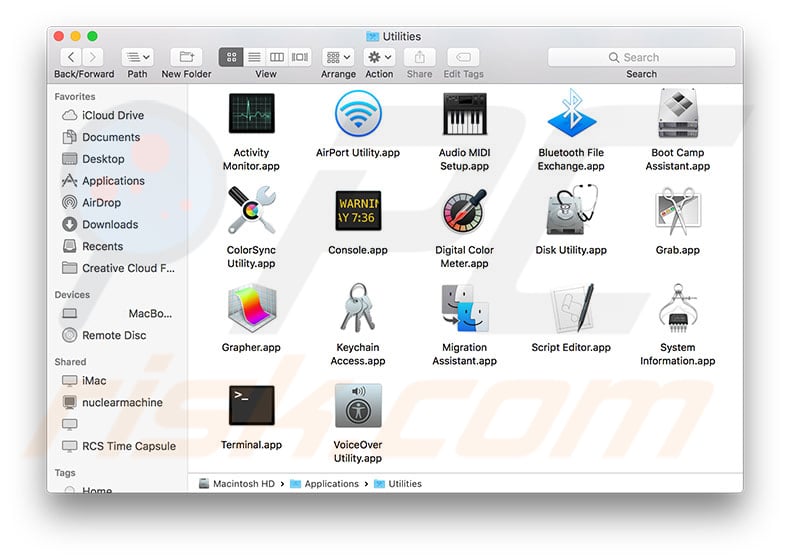The width and height of the screenshot is (790, 560).
Task: Open Recents in sidebar
Action: pos(117,246)
